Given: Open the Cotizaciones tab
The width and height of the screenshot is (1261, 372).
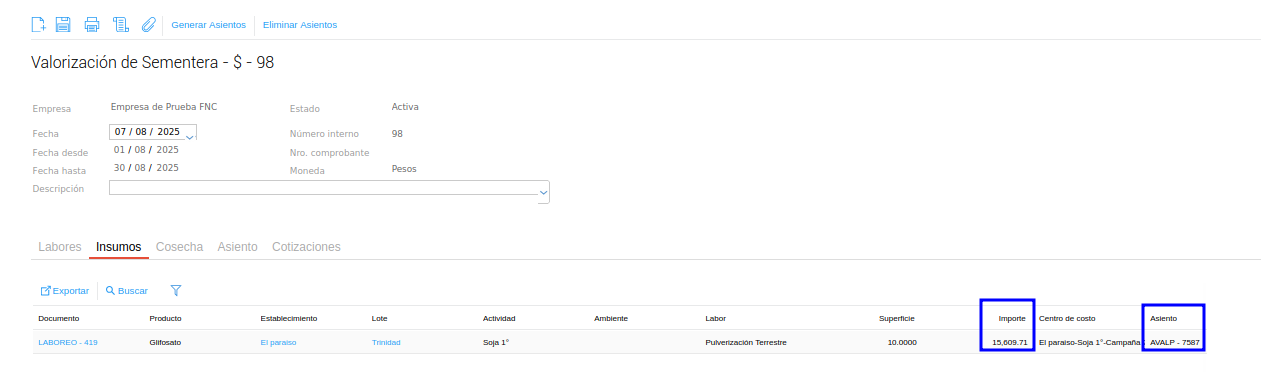Looking at the screenshot, I should pyautogui.click(x=306, y=247).
